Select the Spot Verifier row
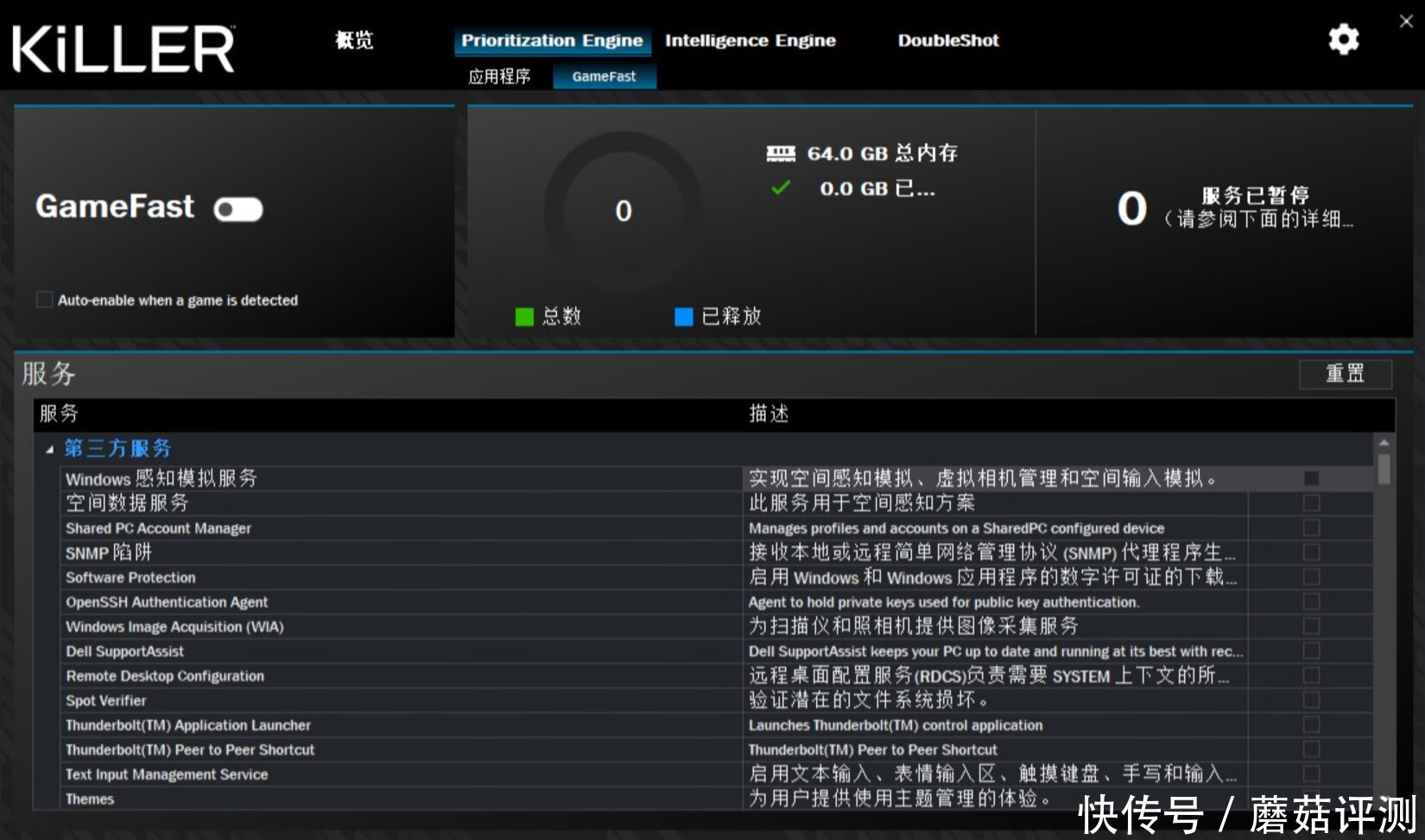This screenshot has width=1425, height=840. click(x=717, y=700)
